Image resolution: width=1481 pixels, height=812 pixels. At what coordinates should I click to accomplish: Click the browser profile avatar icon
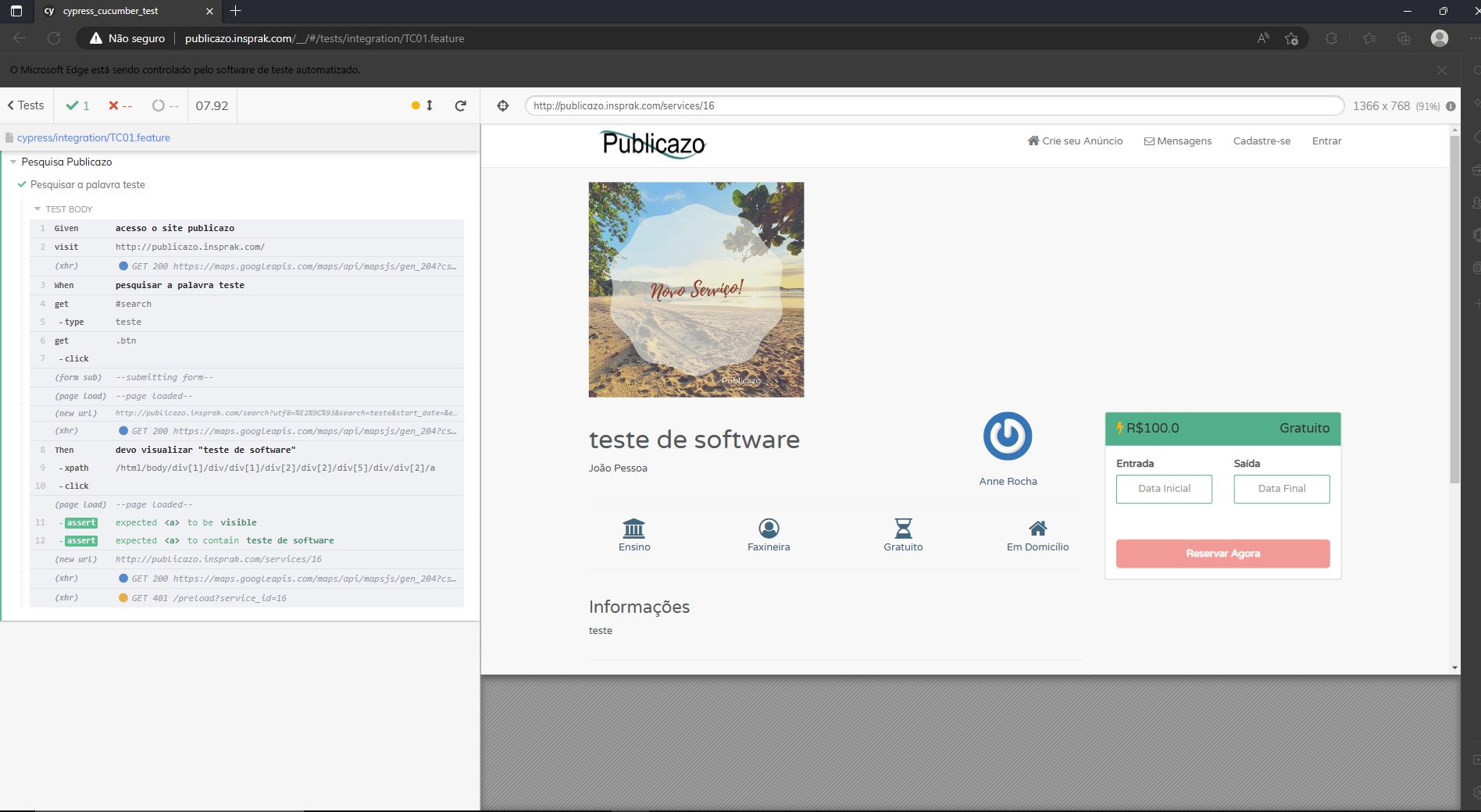coord(1439,38)
